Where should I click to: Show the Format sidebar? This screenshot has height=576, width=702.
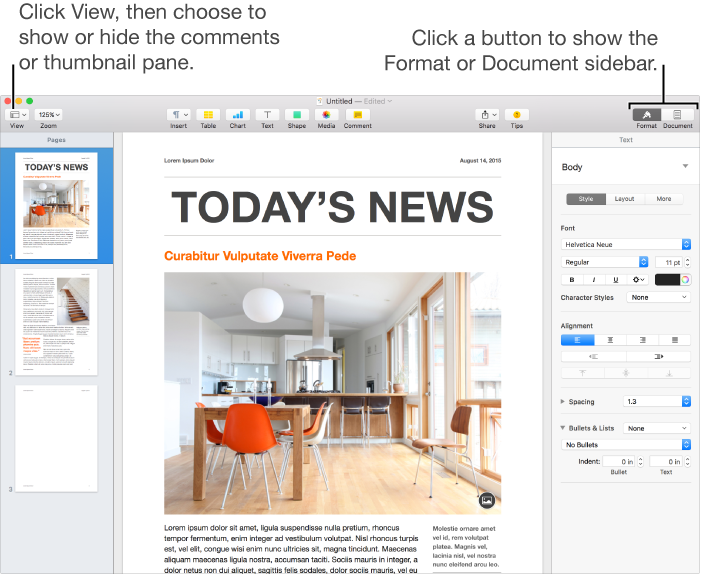(647, 115)
